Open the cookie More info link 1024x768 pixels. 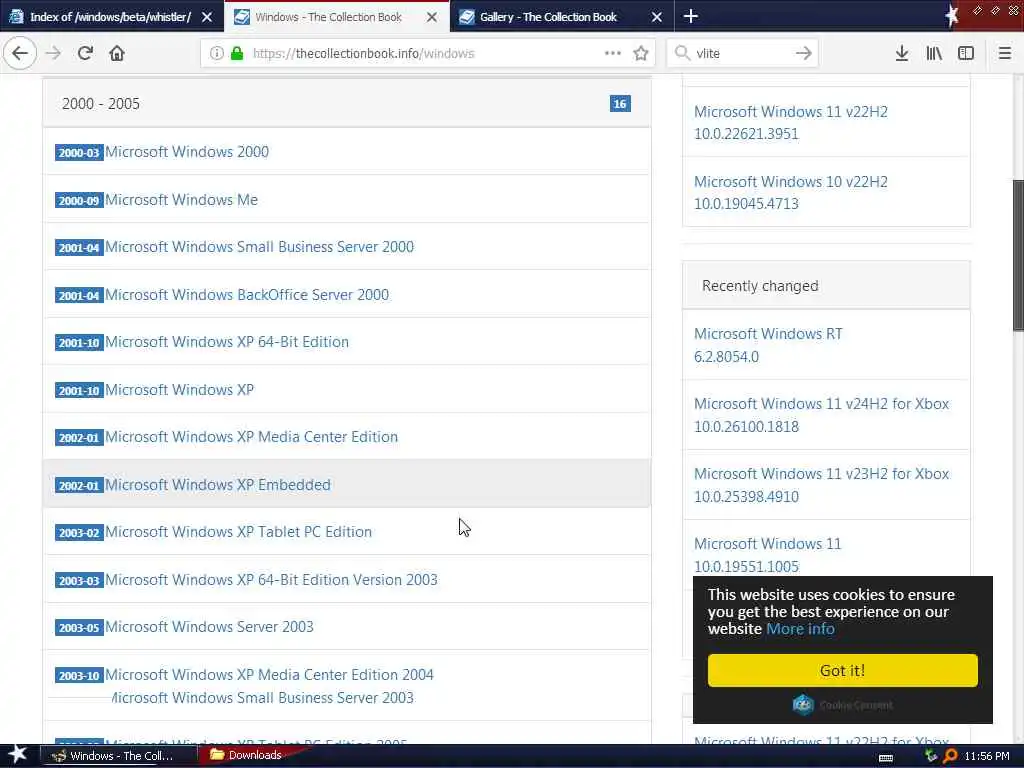click(x=800, y=629)
